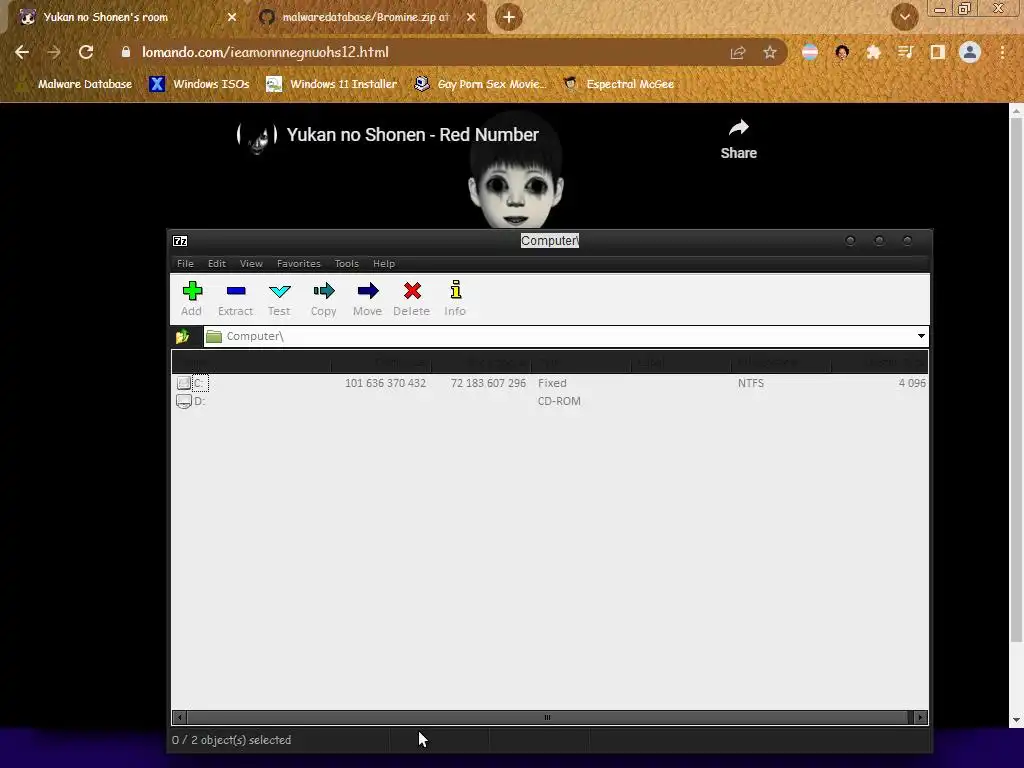Click the status text 0 / 2 object(s) selected
The width and height of the screenshot is (1024, 768).
[x=232, y=740]
